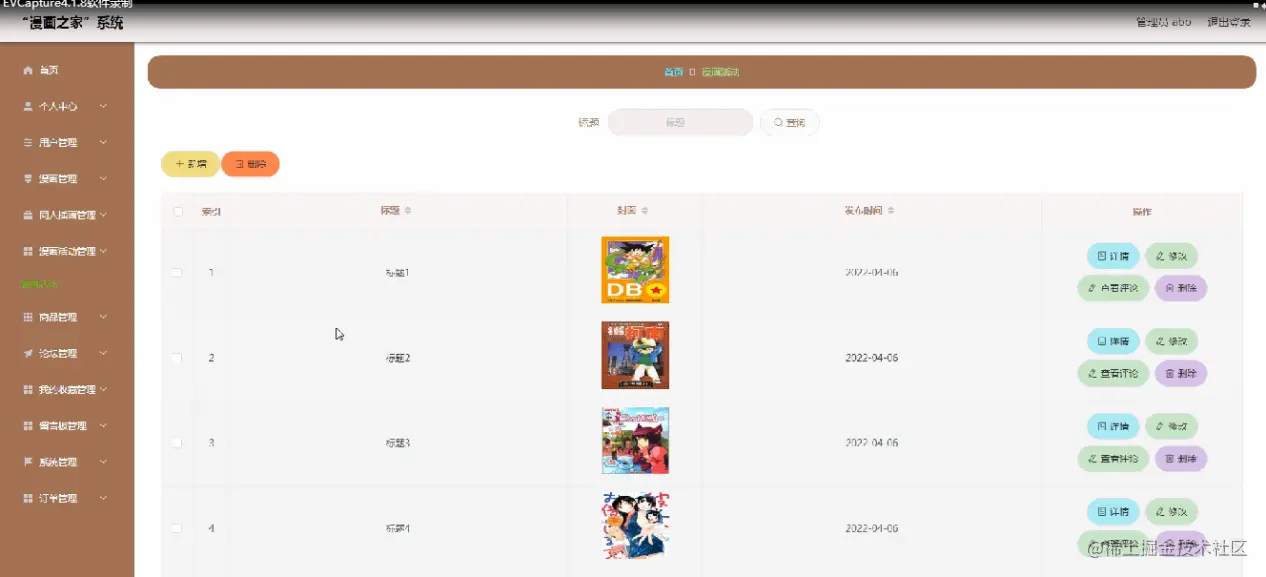Screen dimensions: 1266x577
Task: Click 修改 for 标题4 row
Action: 1171,511
